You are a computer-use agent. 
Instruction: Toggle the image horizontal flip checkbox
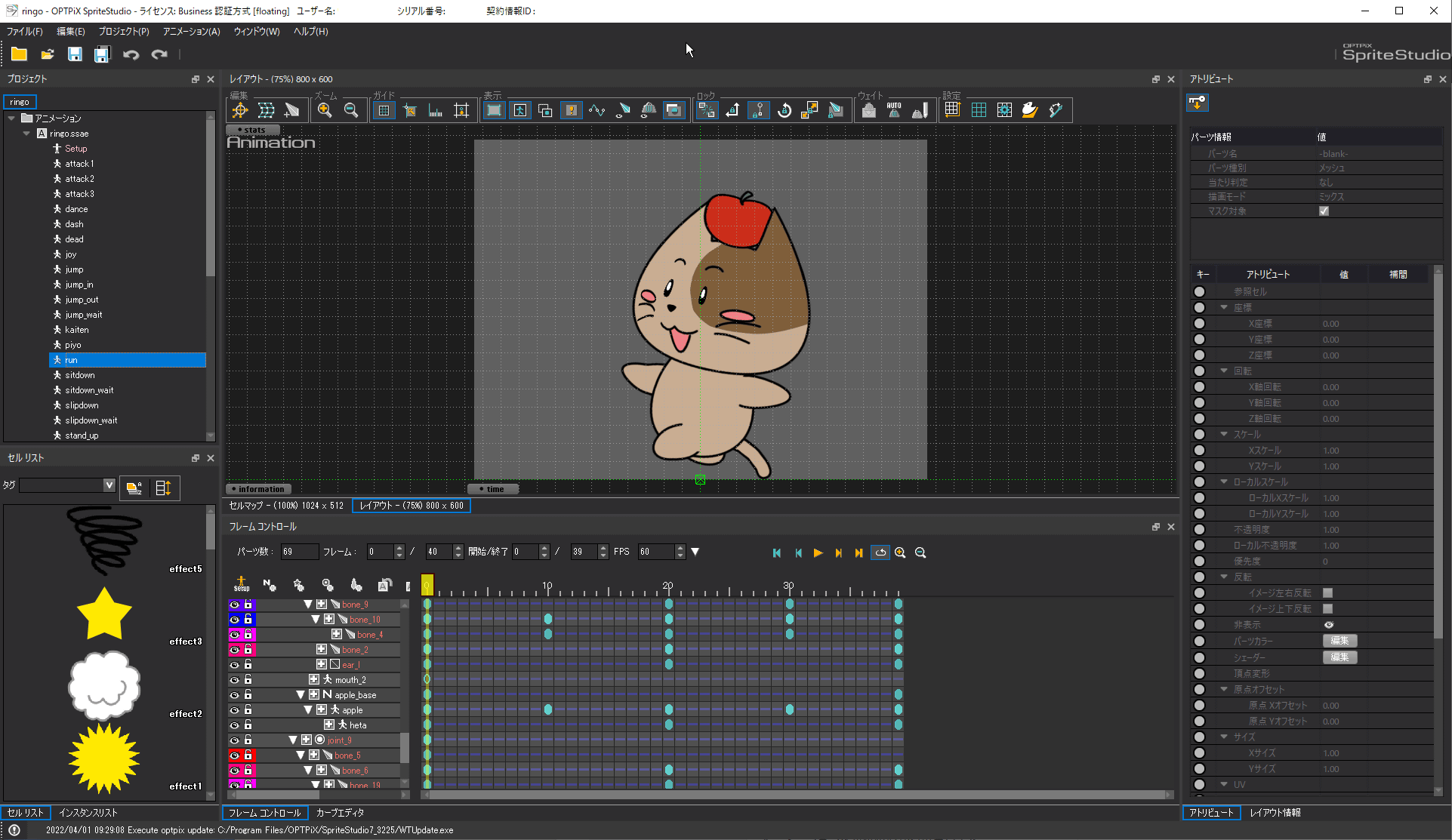click(1328, 593)
